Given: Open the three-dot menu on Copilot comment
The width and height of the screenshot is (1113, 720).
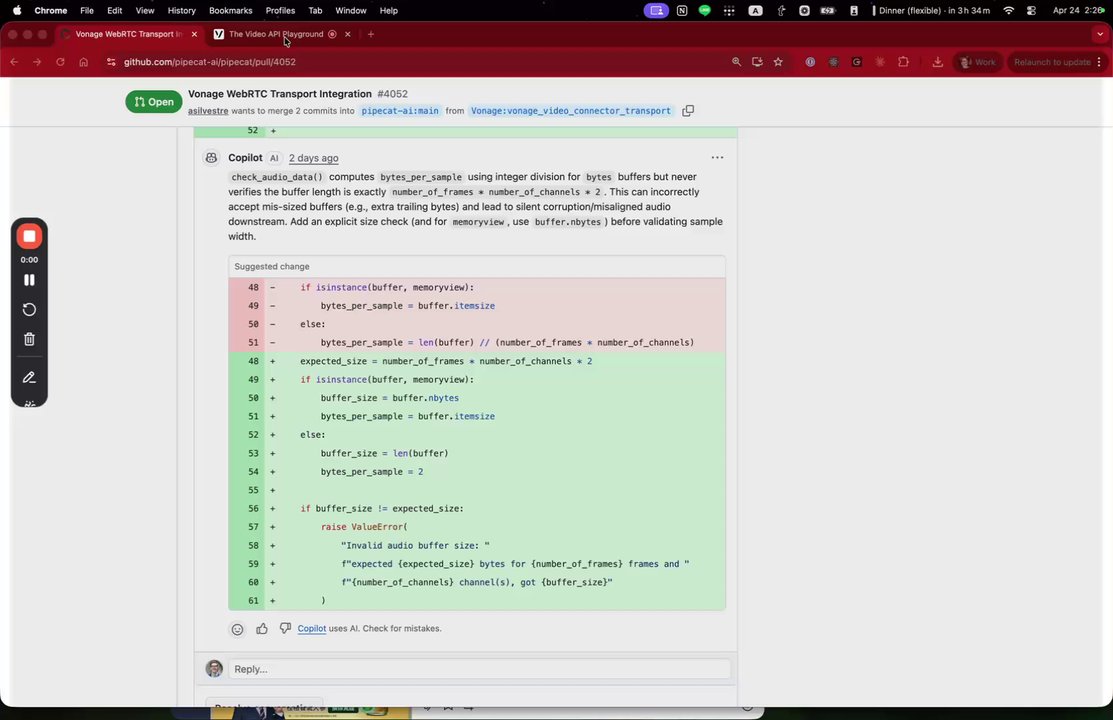Looking at the screenshot, I should pyautogui.click(x=717, y=158).
